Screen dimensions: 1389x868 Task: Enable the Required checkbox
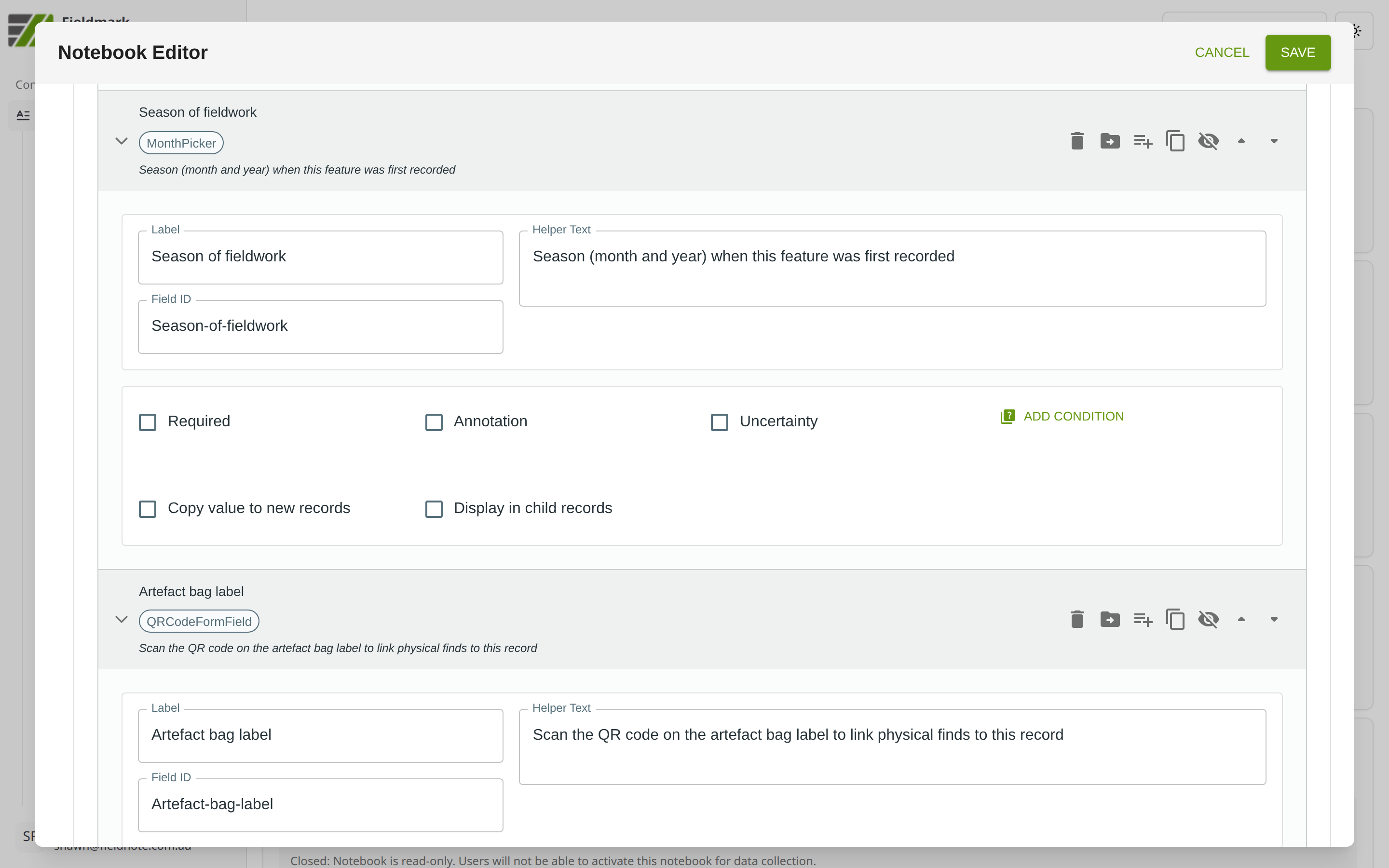pyautogui.click(x=148, y=422)
